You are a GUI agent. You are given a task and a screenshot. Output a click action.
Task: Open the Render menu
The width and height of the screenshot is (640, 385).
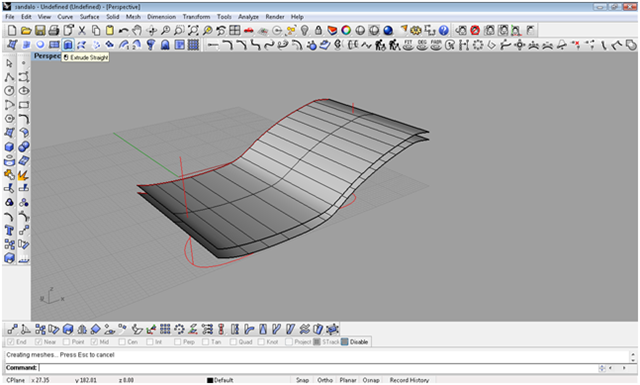pos(275,17)
